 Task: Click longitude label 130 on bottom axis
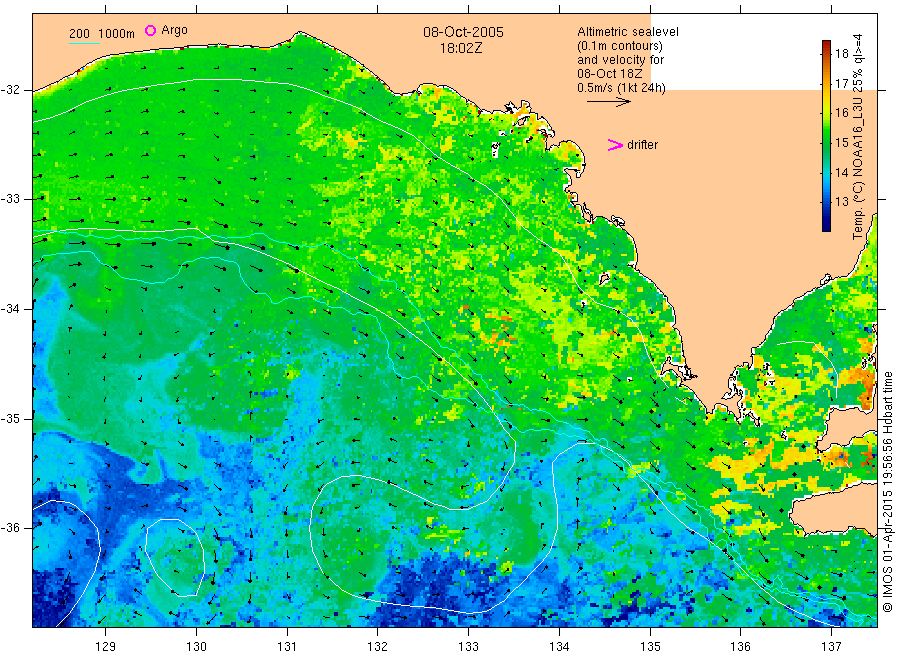[196, 647]
